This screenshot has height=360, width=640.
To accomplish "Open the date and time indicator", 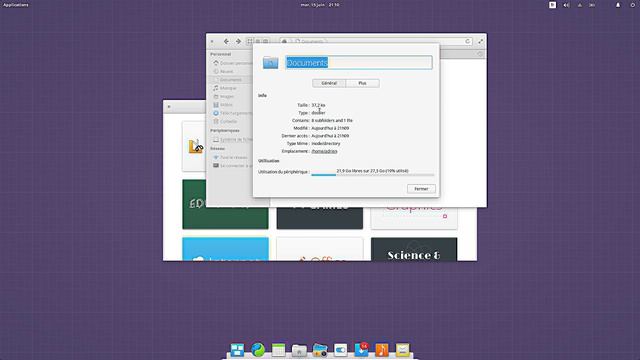I will (x=320, y=5).
